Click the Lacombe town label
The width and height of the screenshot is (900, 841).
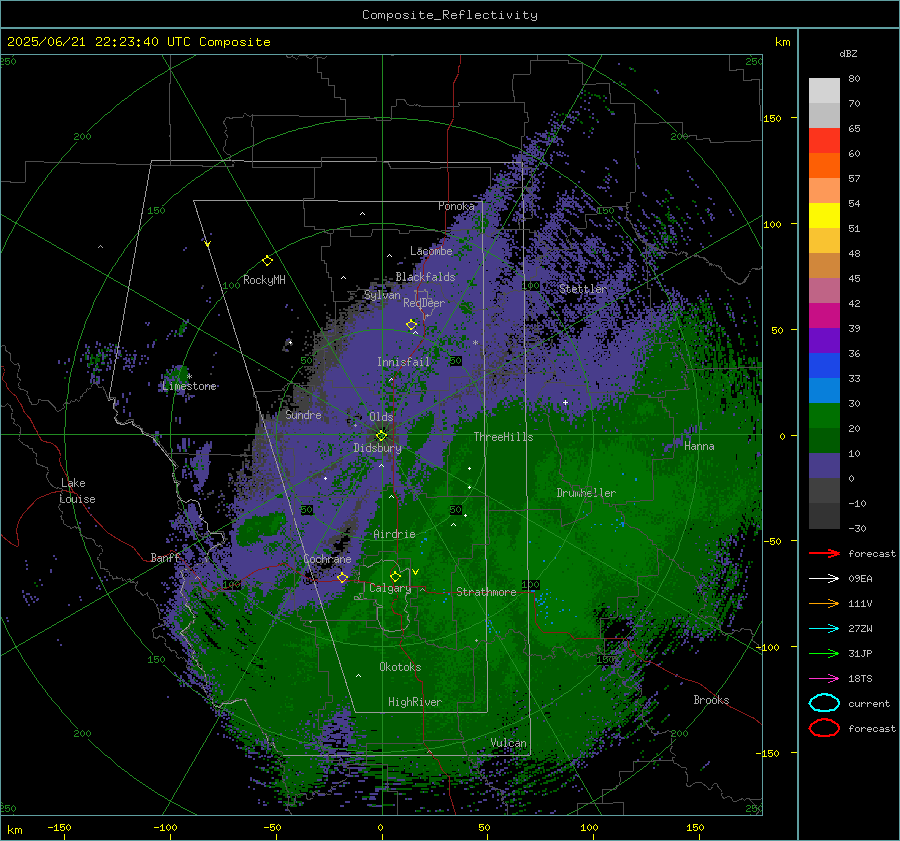pos(431,251)
